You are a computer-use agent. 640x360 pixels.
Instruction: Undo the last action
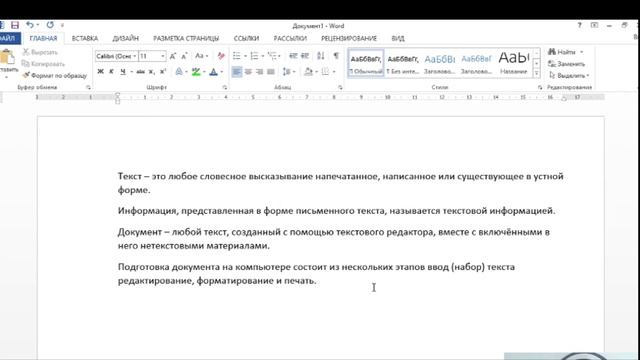pyautogui.click(x=30, y=25)
